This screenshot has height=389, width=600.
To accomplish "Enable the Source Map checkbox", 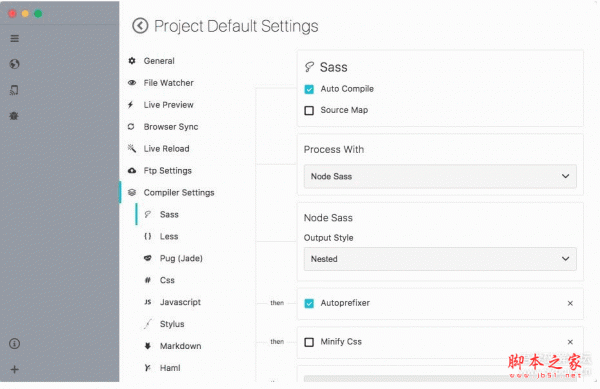I will coord(309,111).
